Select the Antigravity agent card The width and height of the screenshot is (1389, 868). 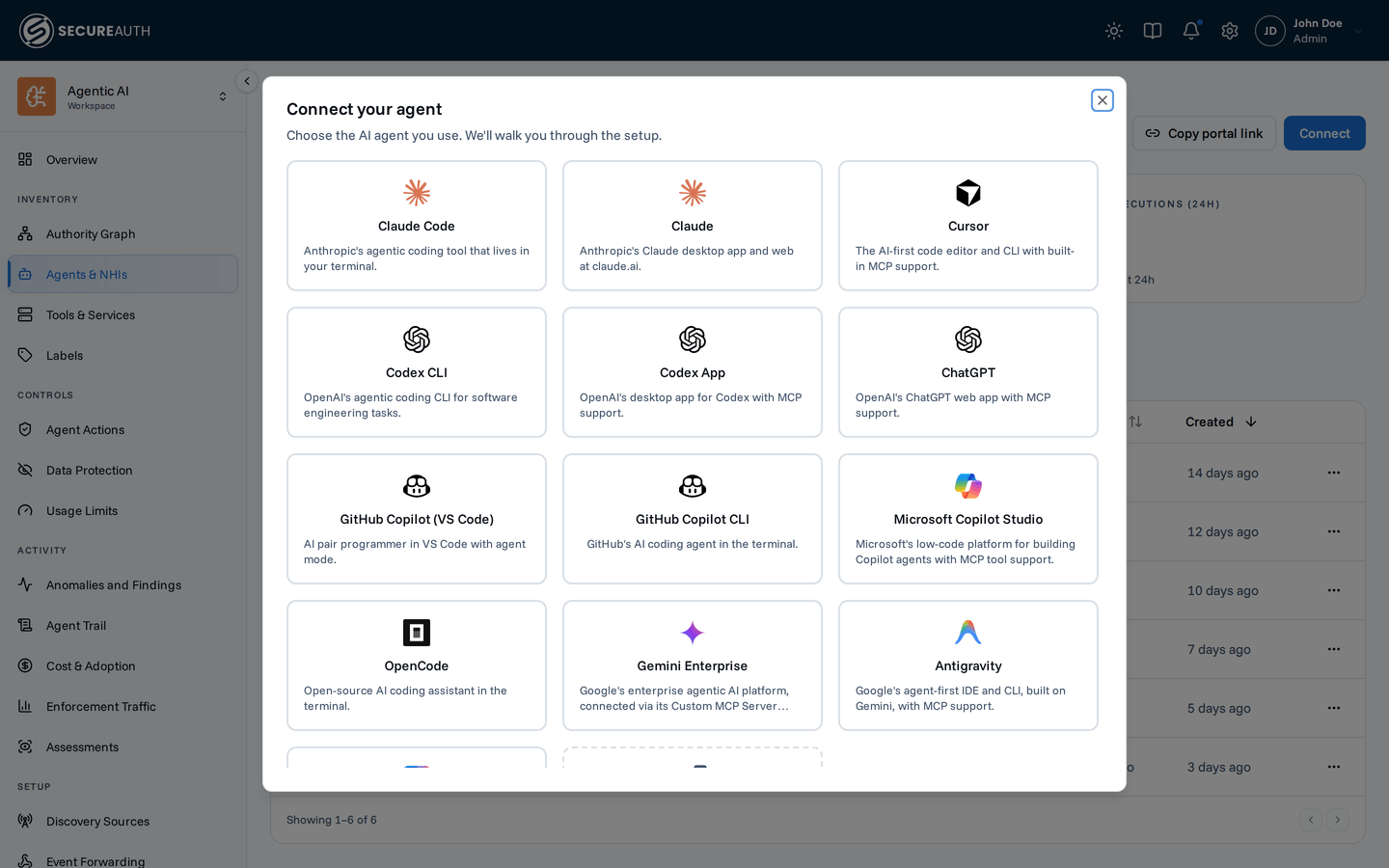[968, 665]
